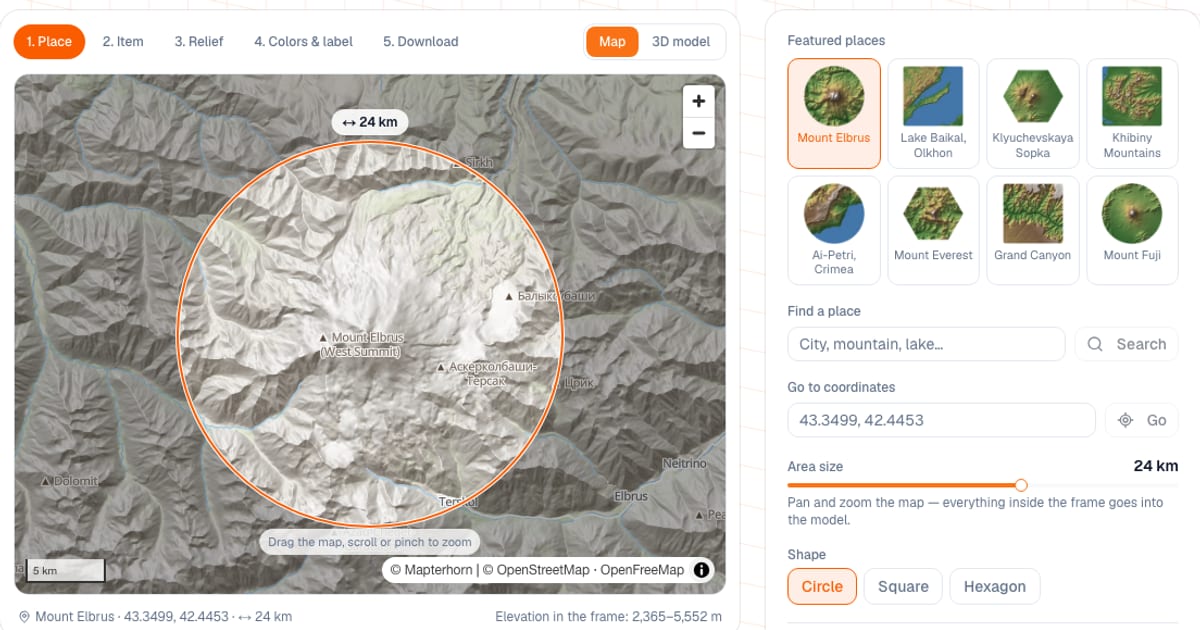Open the 4. Colors & label step
This screenshot has height=630, width=1200.
(x=305, y=41)
